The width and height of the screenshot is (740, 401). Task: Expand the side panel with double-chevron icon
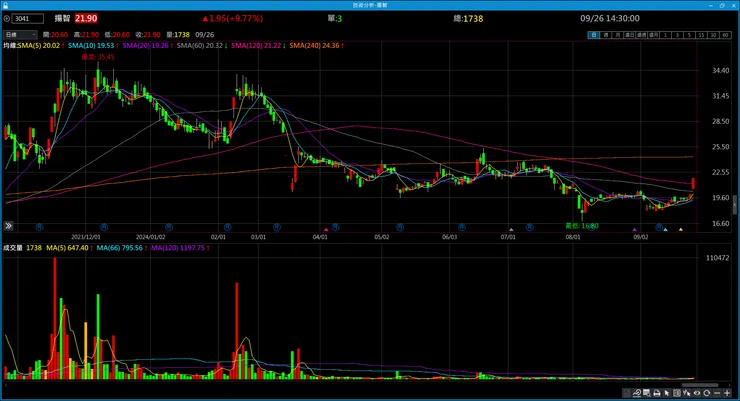[8, 226]
